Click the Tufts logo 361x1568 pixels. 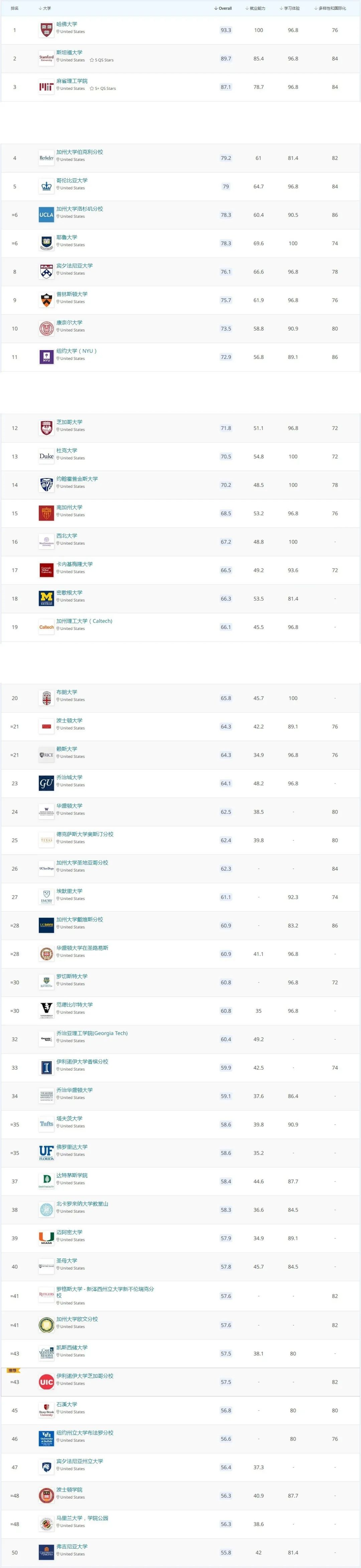(46, 1124)
